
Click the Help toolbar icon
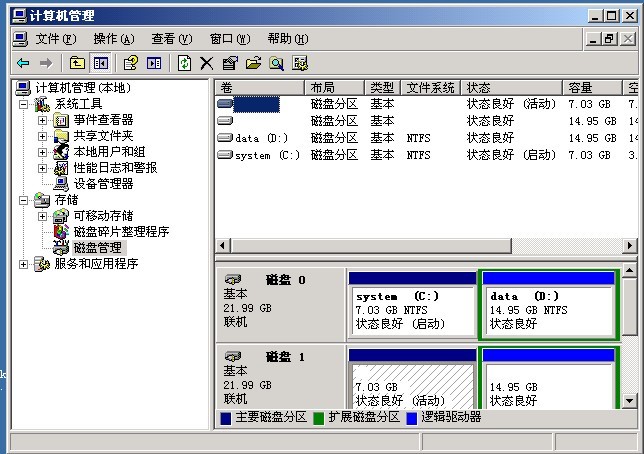(x=130, y=63)
